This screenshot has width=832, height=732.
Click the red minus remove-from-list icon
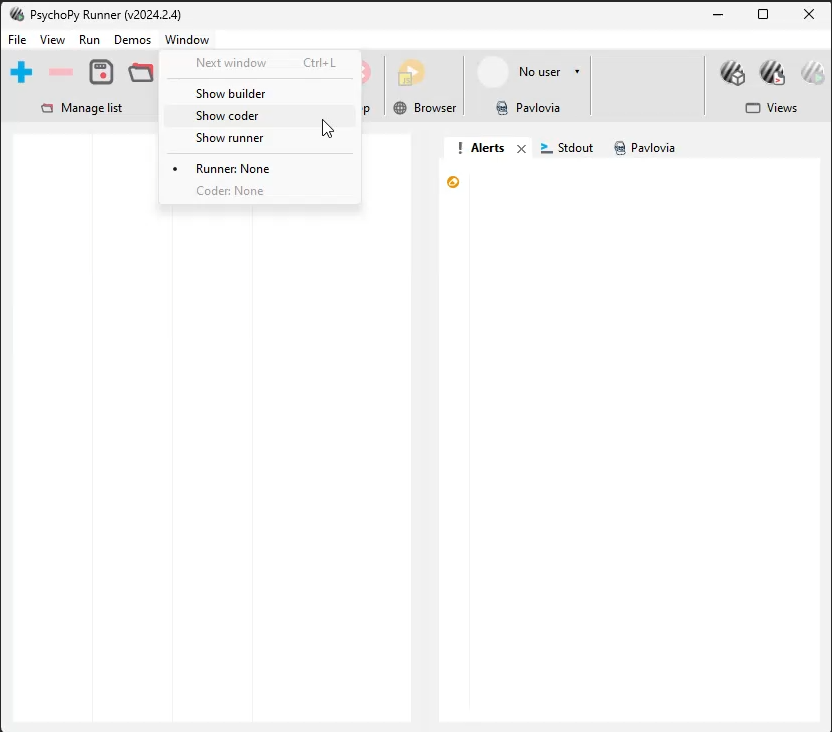pyautogui.click(x=61, y=73)
